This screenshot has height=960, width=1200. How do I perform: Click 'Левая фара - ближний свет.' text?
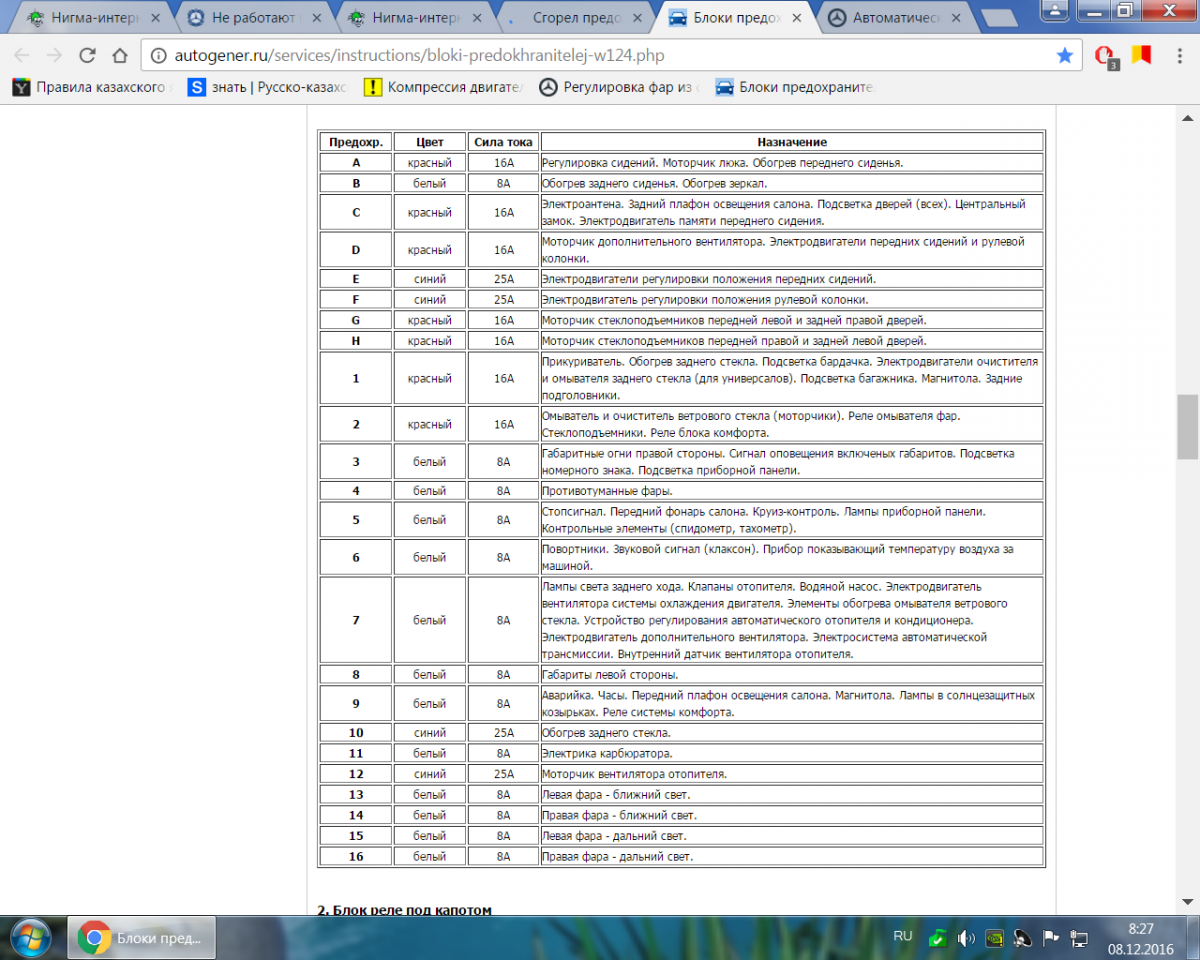coord(616,795)
